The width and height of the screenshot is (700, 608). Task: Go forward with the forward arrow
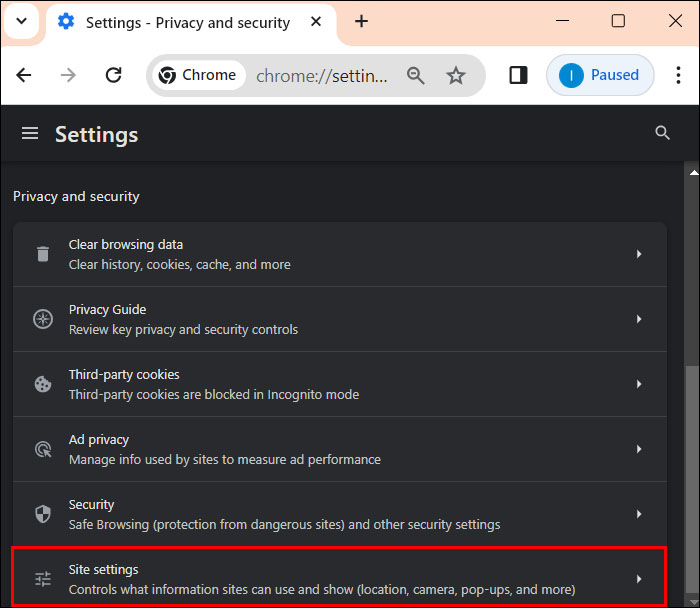[x=68, y=75]
